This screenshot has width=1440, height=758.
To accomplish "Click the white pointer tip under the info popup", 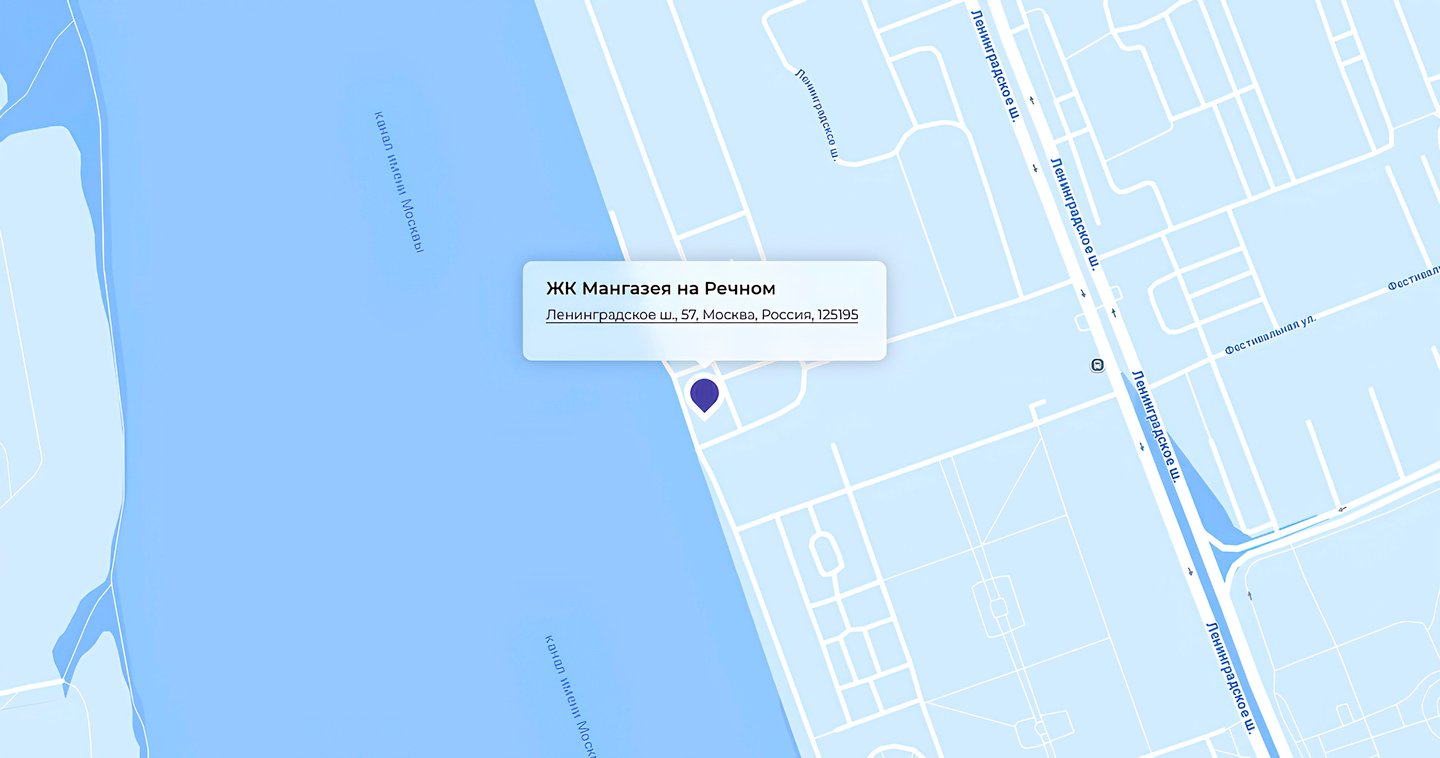I will point(705,365).
